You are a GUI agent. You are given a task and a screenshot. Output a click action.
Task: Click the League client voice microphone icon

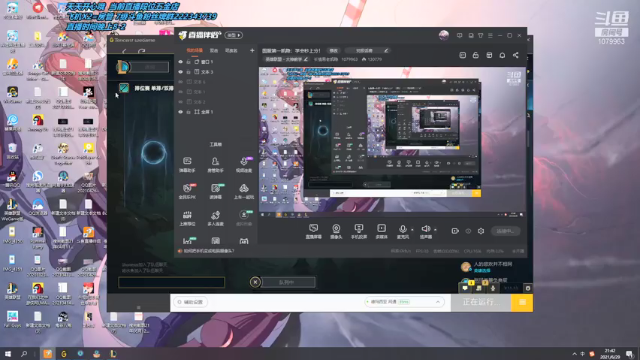(x=493, y=288)
